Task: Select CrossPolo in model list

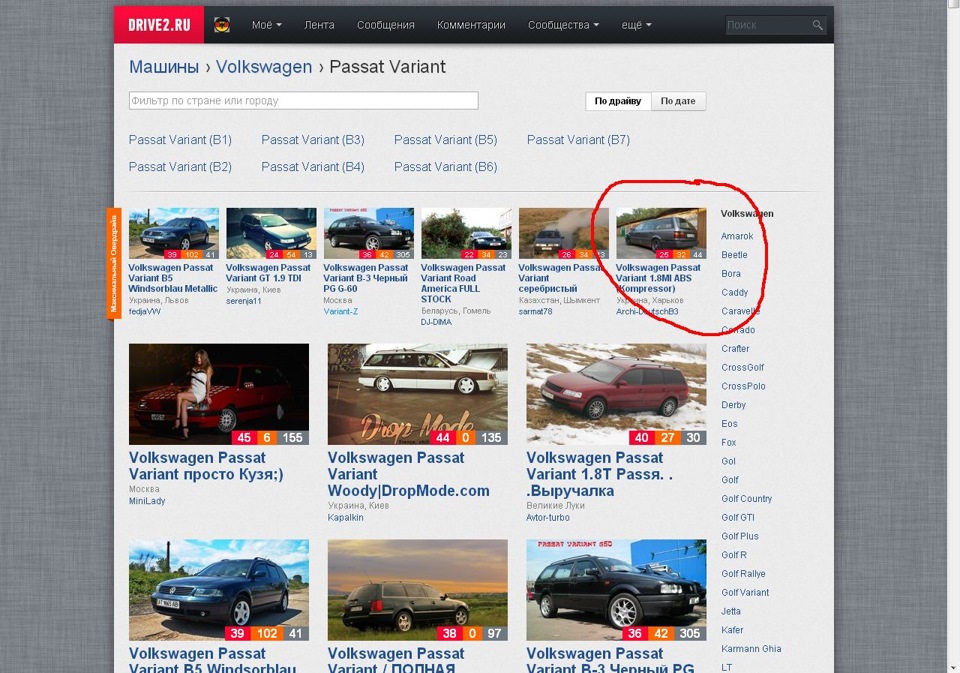Action: 743,386
